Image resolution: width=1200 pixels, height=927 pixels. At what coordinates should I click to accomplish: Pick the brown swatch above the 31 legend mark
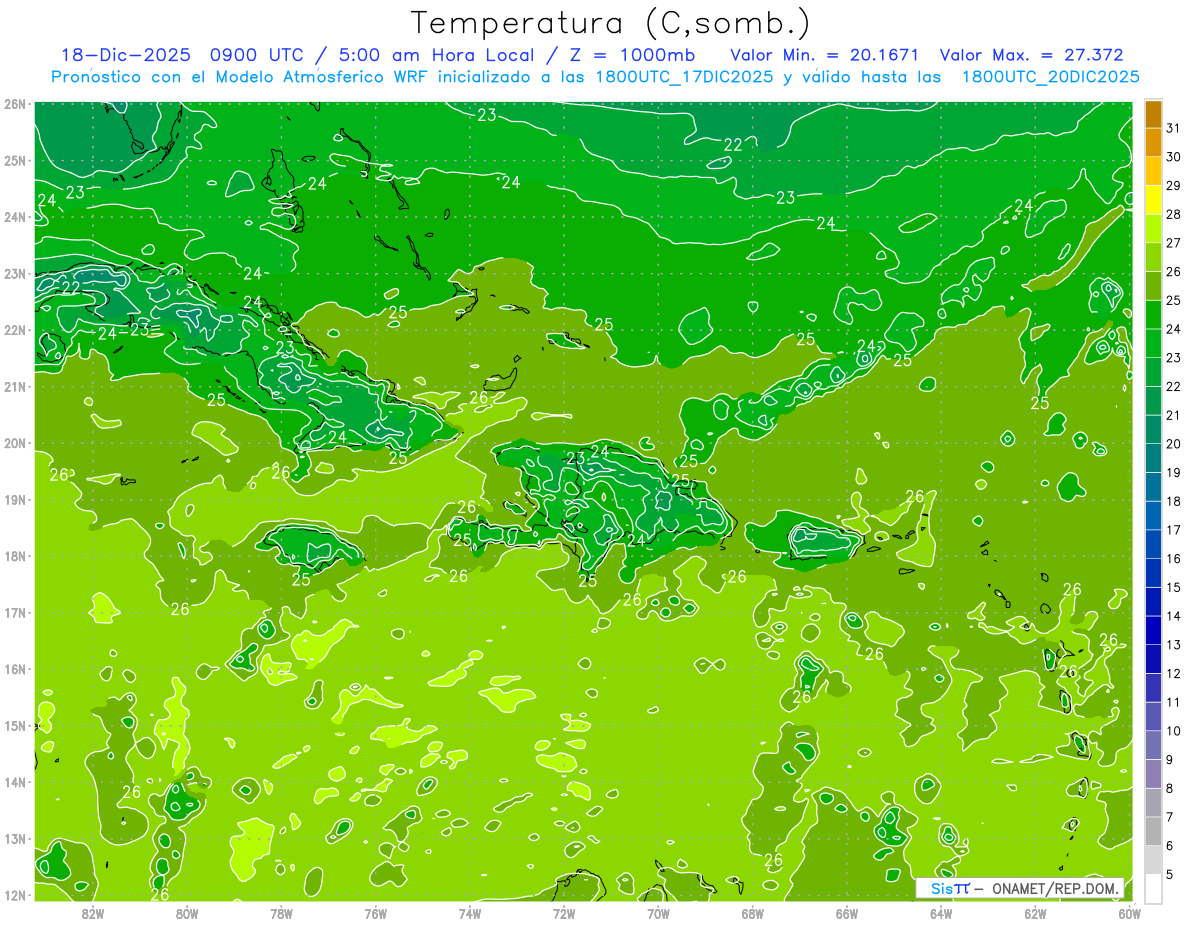[1153, 114]
